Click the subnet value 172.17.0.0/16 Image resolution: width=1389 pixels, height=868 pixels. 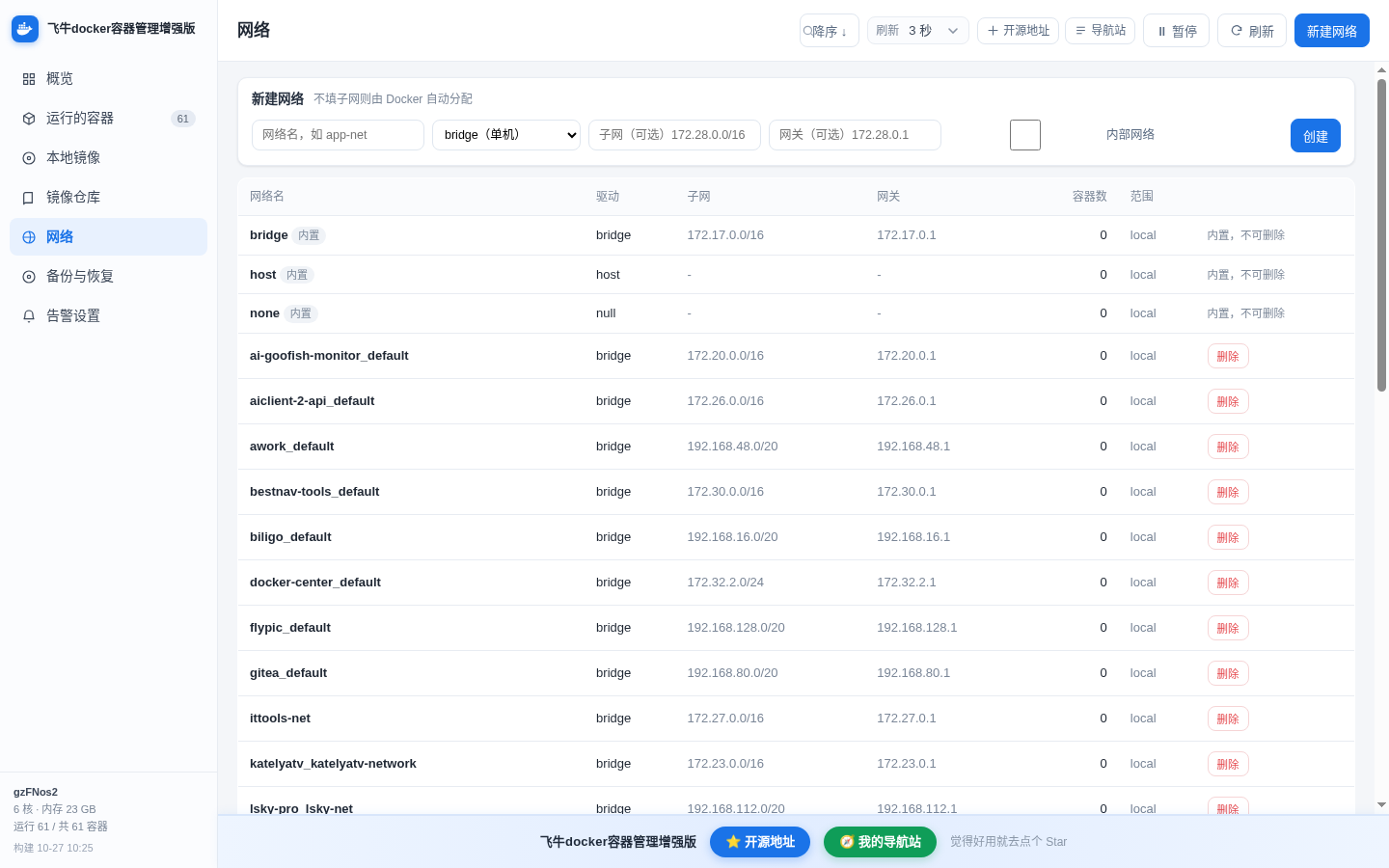coord(725,235)
